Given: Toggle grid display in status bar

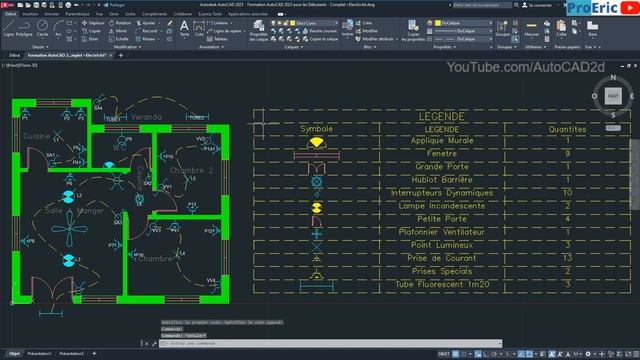Looking at the screenshot, I should (456, 354).
